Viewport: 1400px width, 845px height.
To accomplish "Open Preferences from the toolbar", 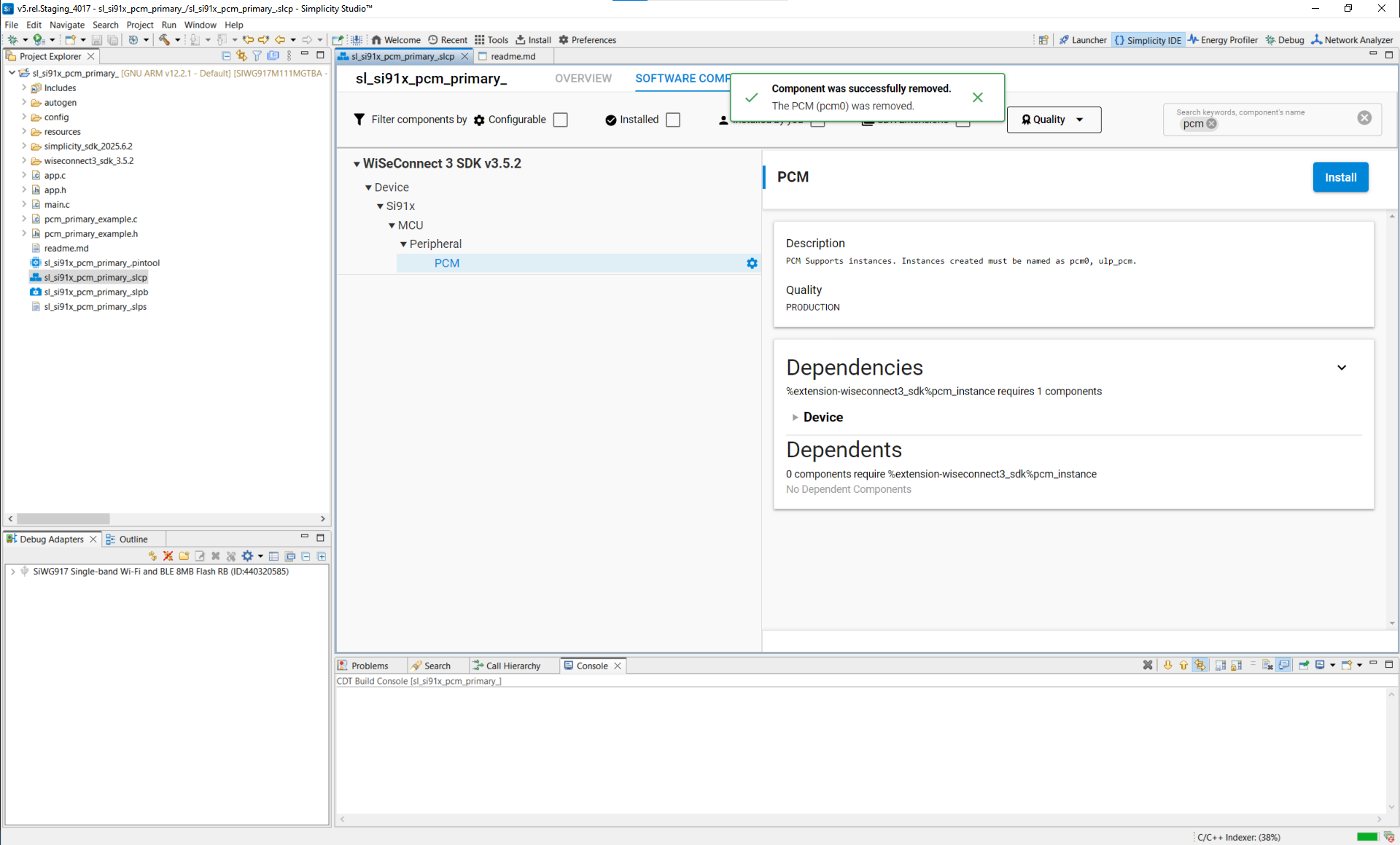I will click(587, 40).
